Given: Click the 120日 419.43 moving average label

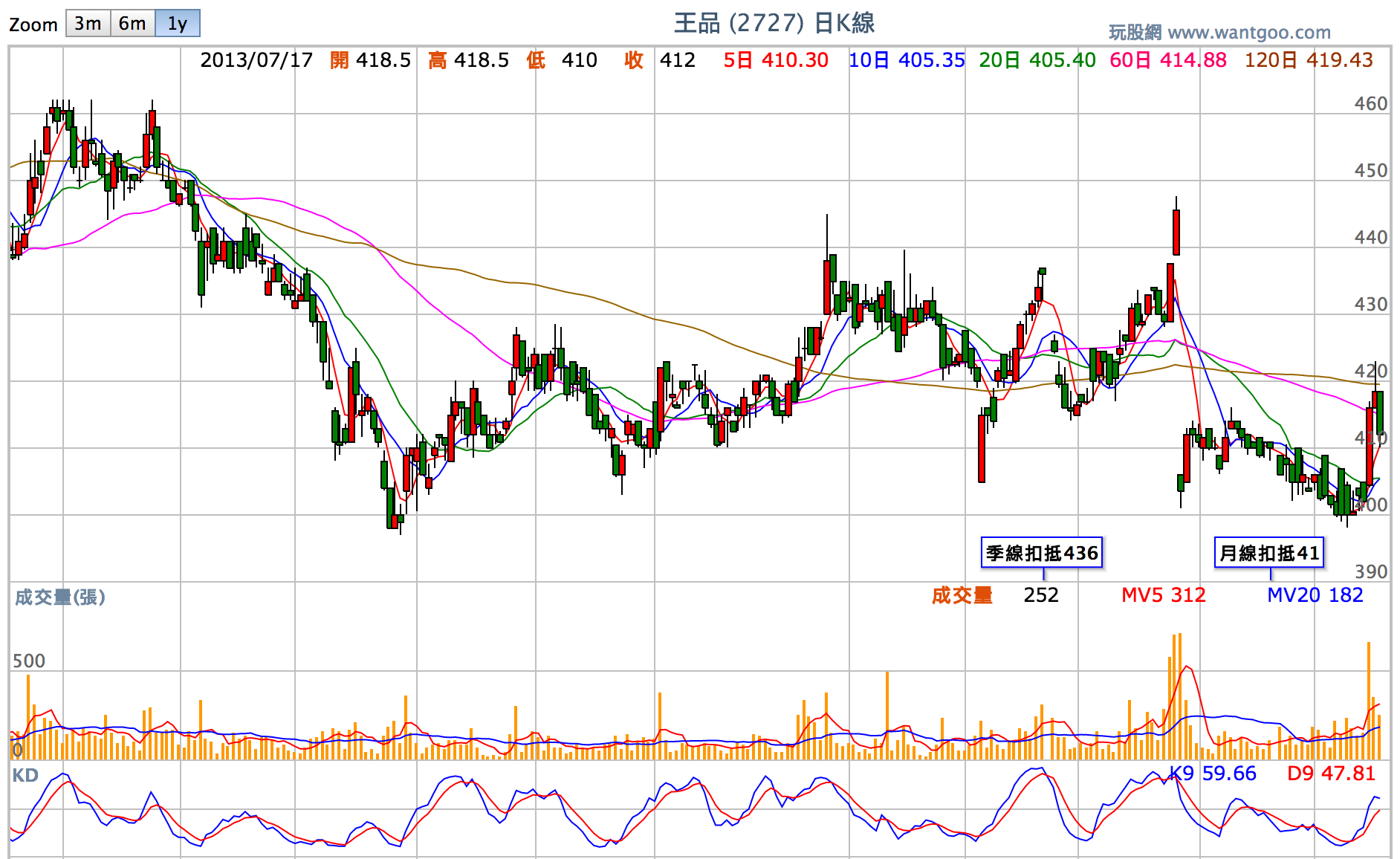Looking at the screenshot, I should click(x=1309, y=60).
